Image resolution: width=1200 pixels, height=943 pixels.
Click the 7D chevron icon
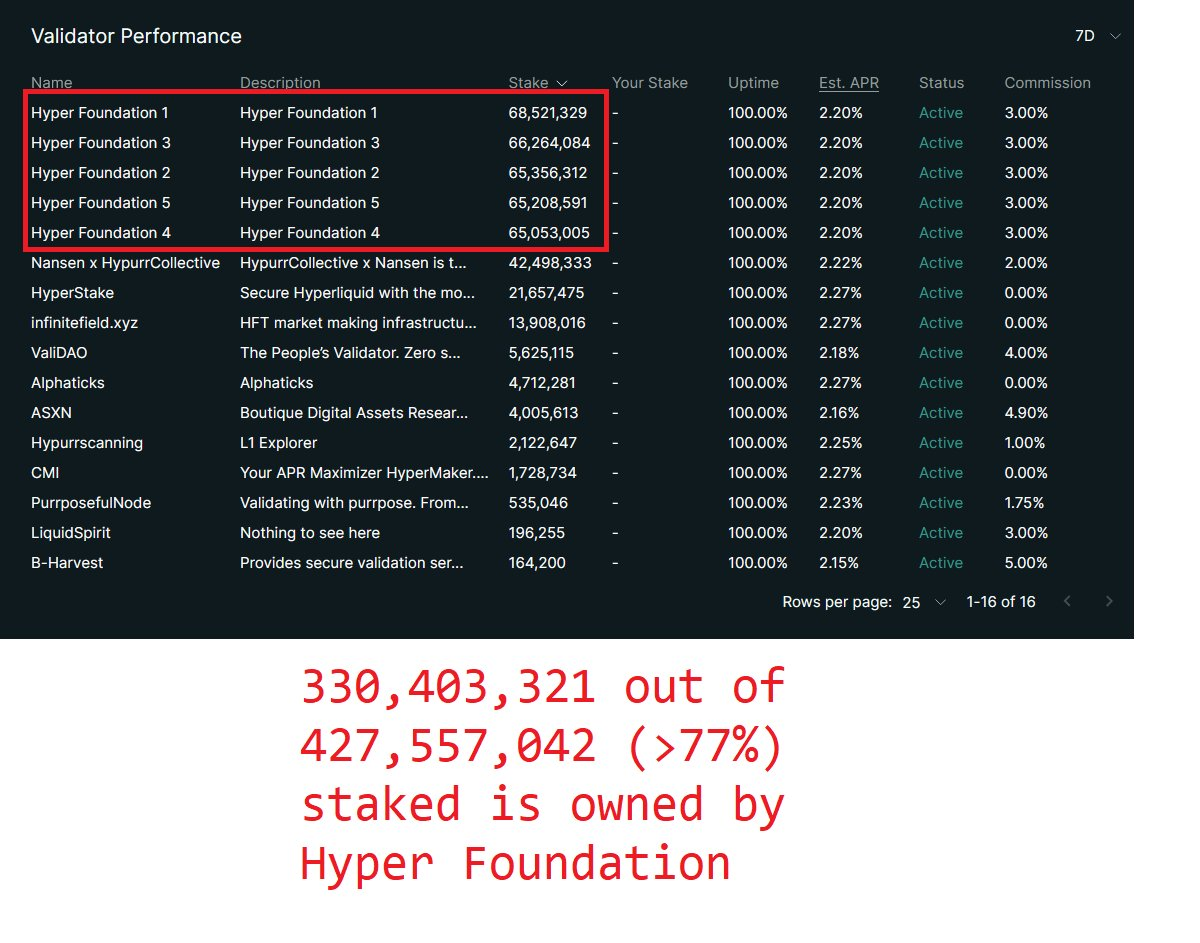point(1115,36)
